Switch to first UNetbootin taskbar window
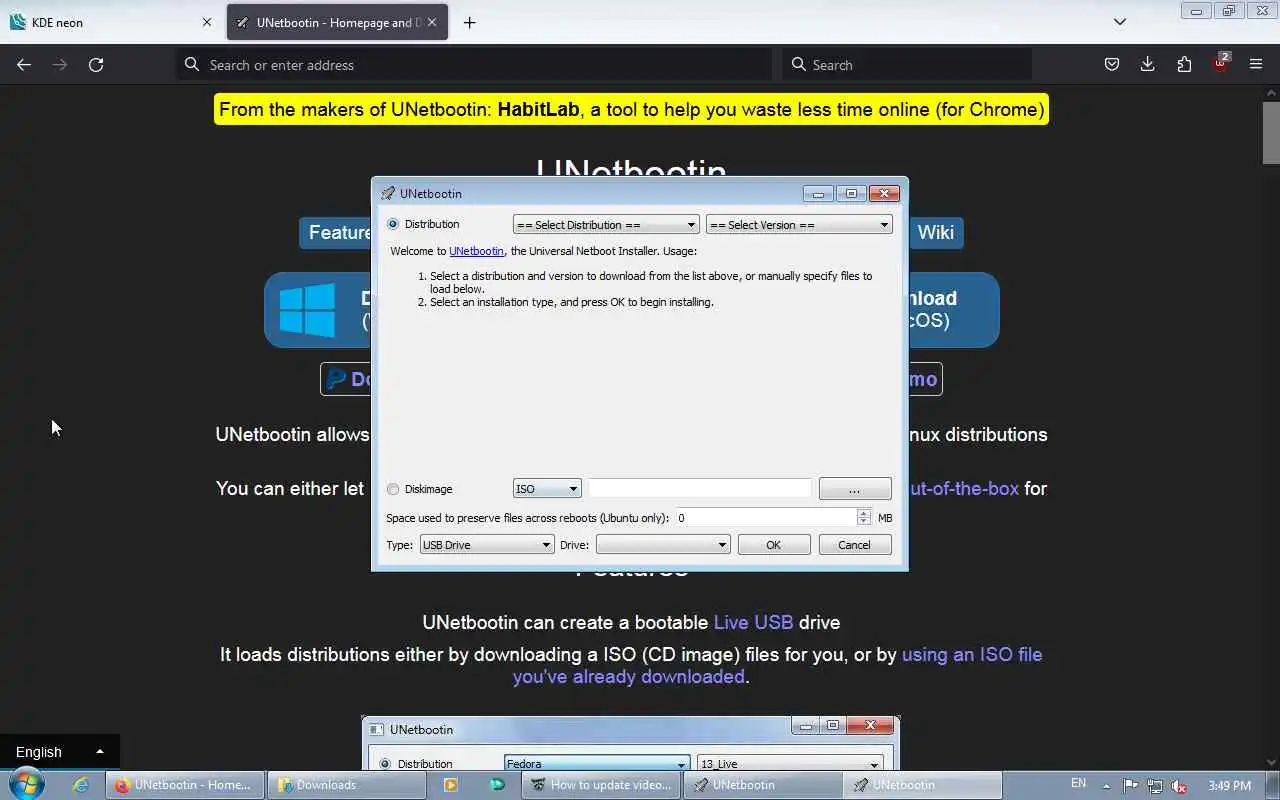This screenshot has width=1280, height=800. [764, 785]
